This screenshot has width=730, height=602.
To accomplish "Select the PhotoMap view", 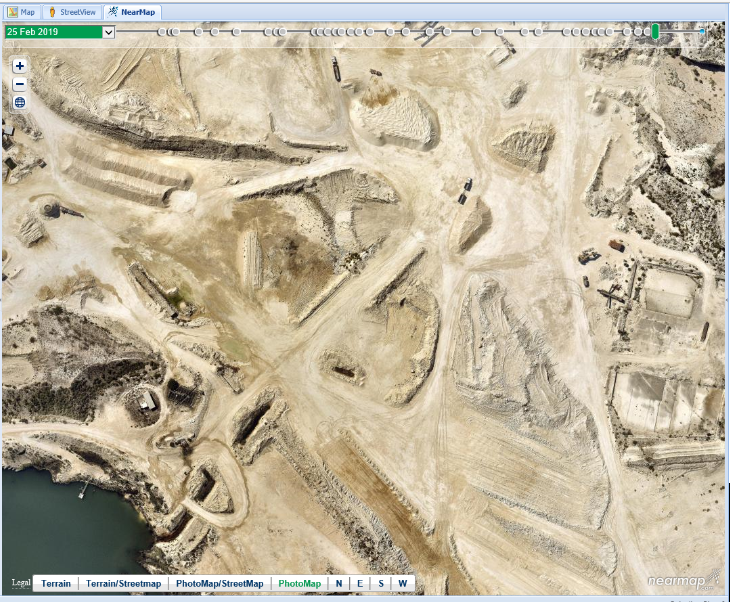I will tap(299, 583).
